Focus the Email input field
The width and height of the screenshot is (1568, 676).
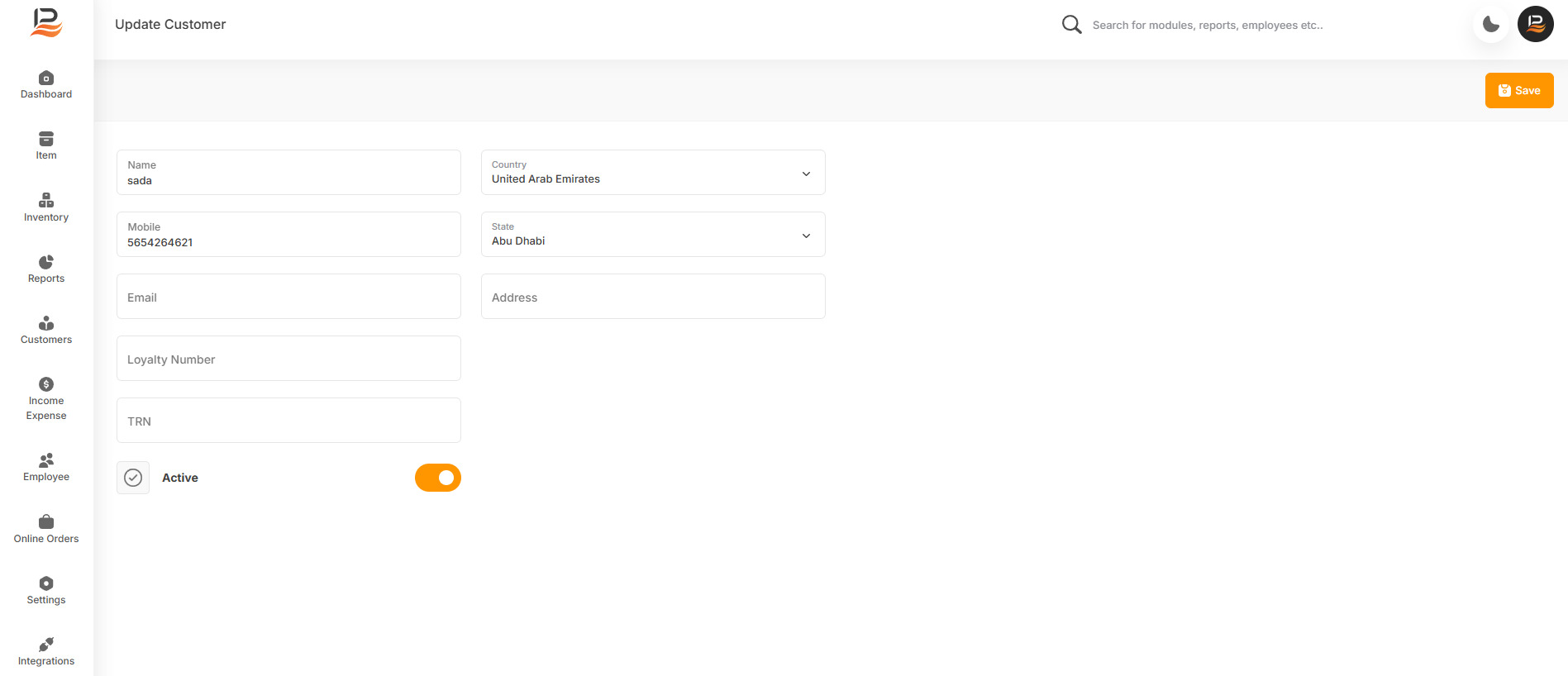[x=288, y=297]
